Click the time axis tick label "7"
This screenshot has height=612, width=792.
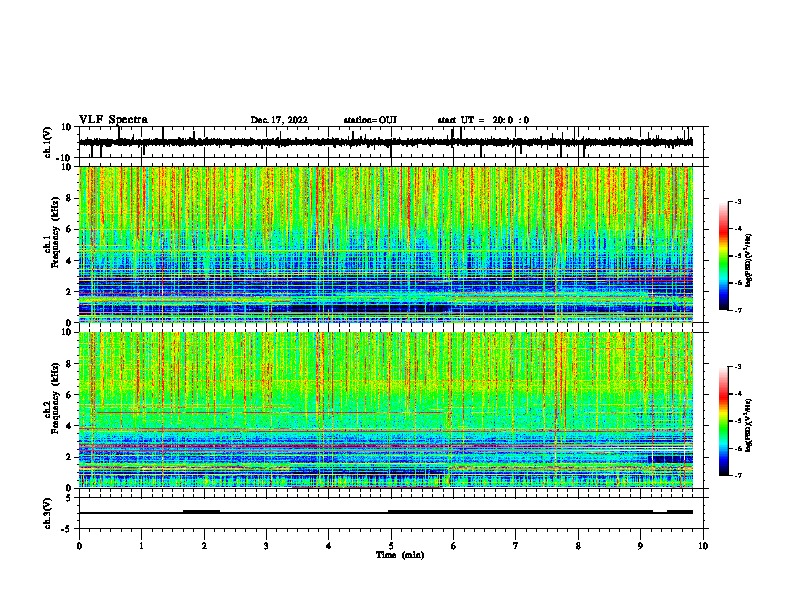tap(516, 546)
